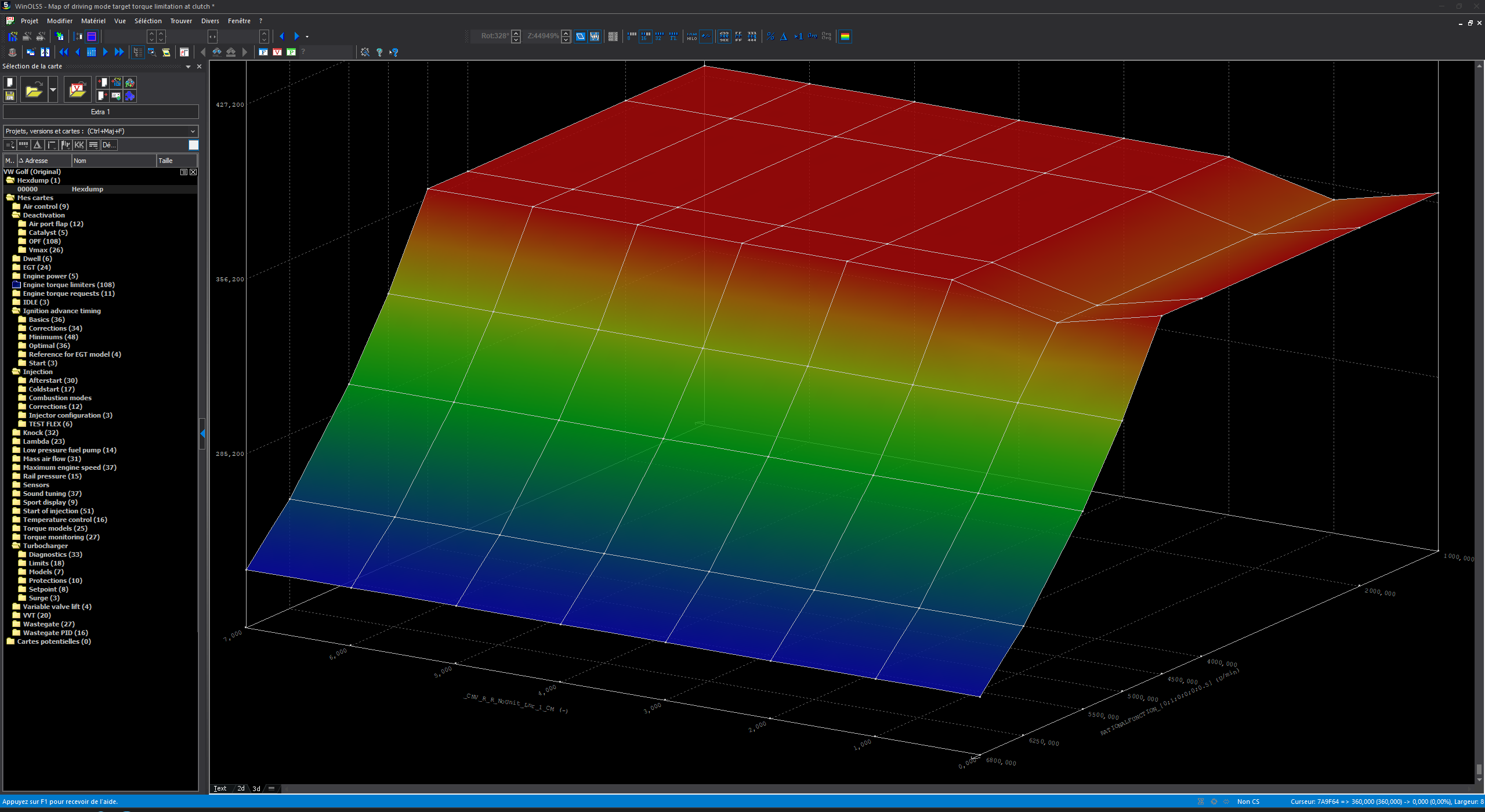Toggle the signed +/- values button
This screenshot has height=812, width=1485.
[x=706, y=37]
